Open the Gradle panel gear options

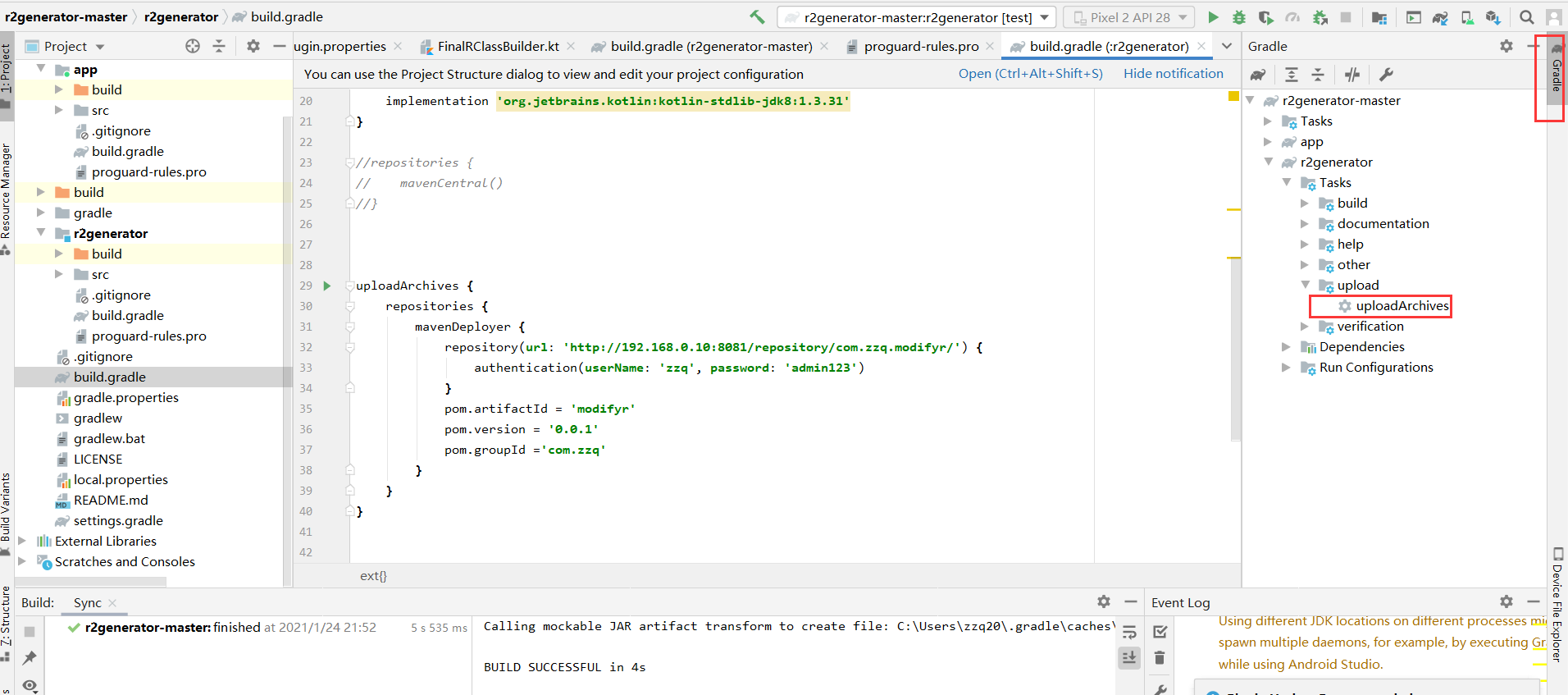click(1506, 46)
